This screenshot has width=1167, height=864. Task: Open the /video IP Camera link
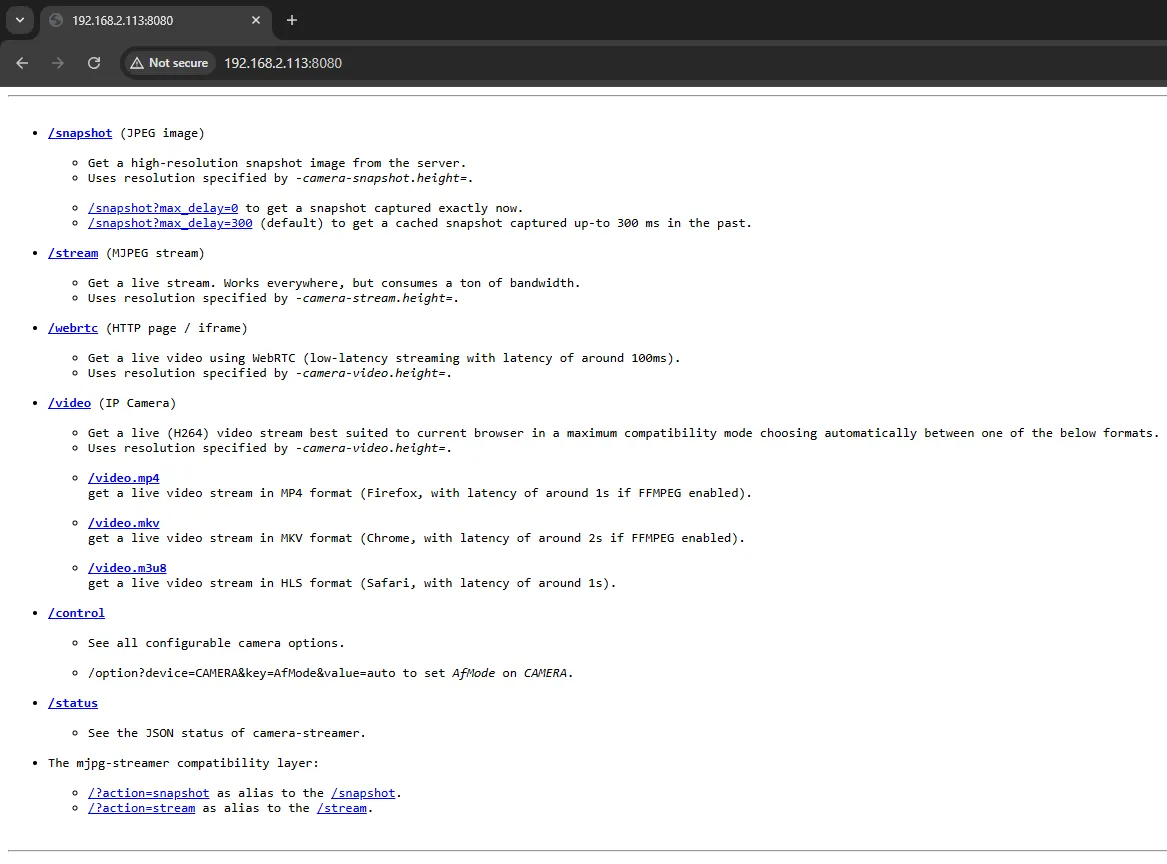(69, 403)
